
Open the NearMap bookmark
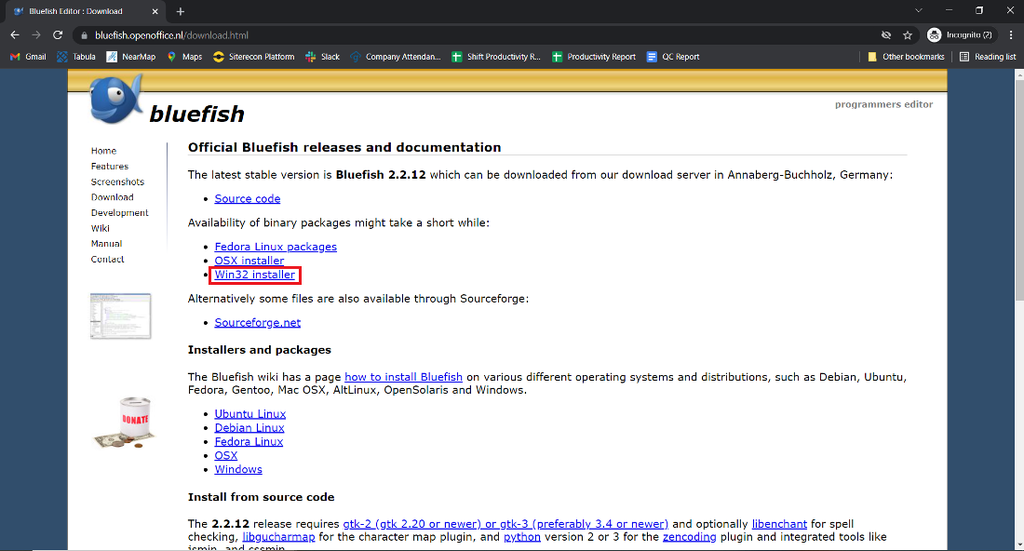pyautogui.click(x=131, y=57)
